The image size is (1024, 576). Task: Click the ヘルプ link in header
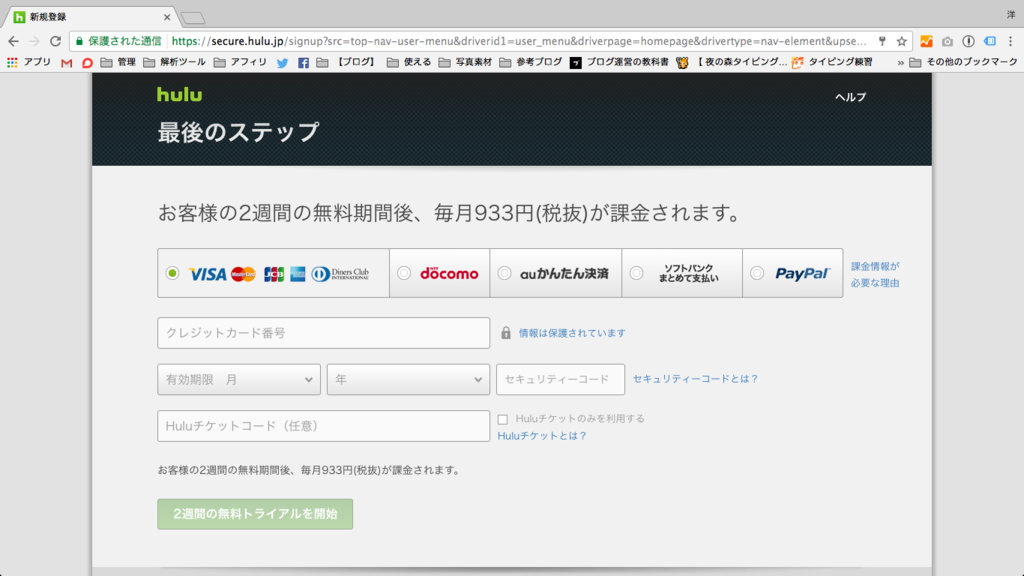tap(850, 97)
